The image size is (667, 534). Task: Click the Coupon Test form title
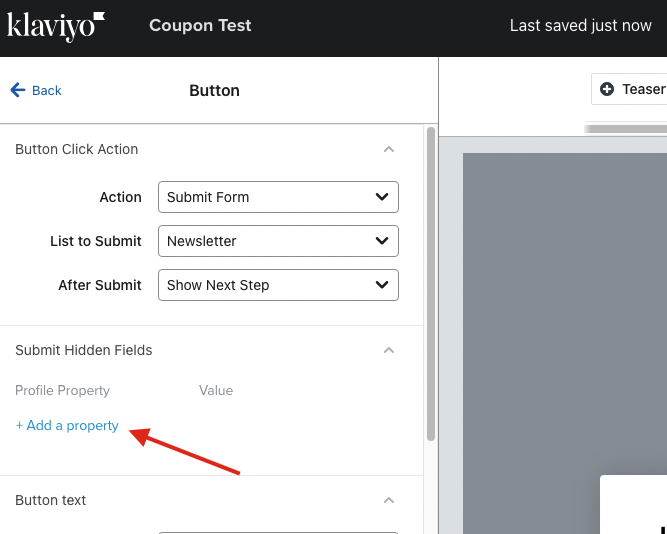pos(200,26)
